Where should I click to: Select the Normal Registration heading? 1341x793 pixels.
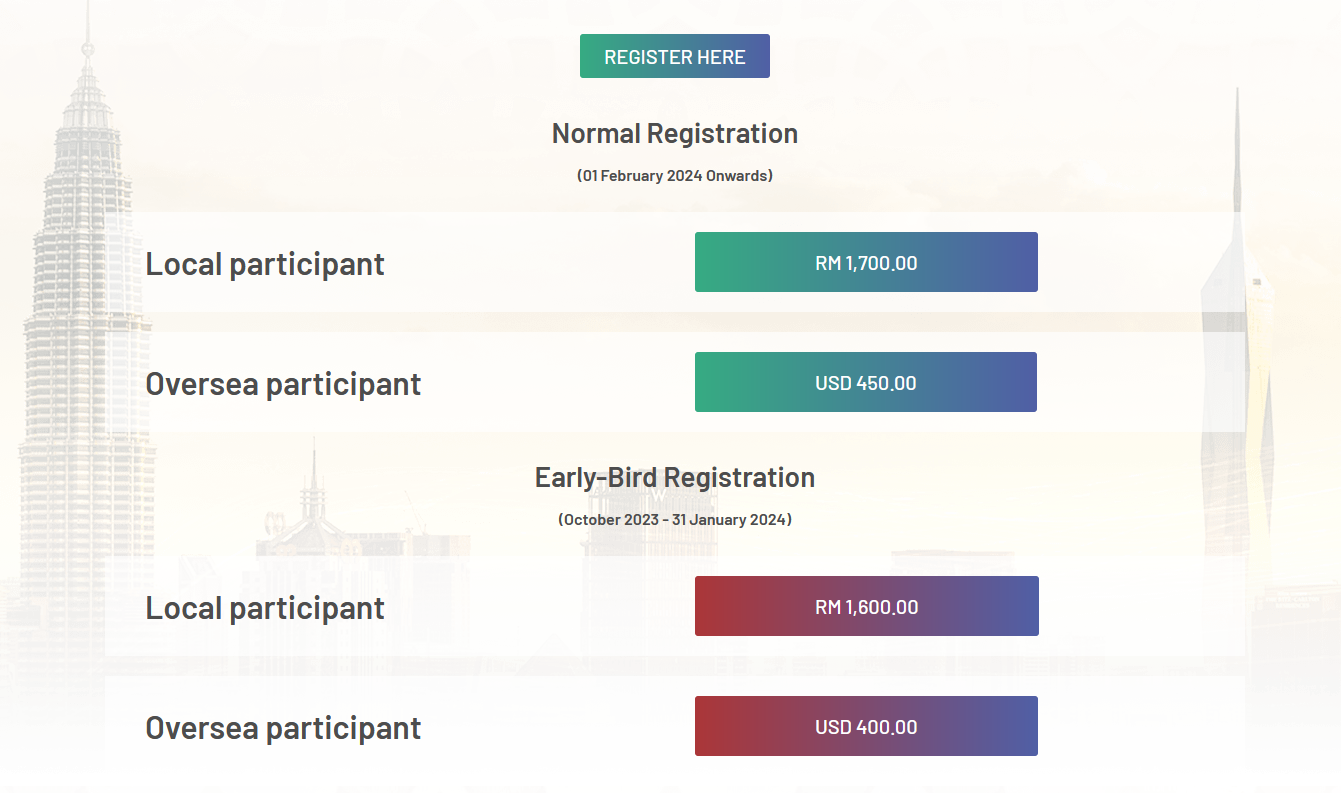pos(674,132)
